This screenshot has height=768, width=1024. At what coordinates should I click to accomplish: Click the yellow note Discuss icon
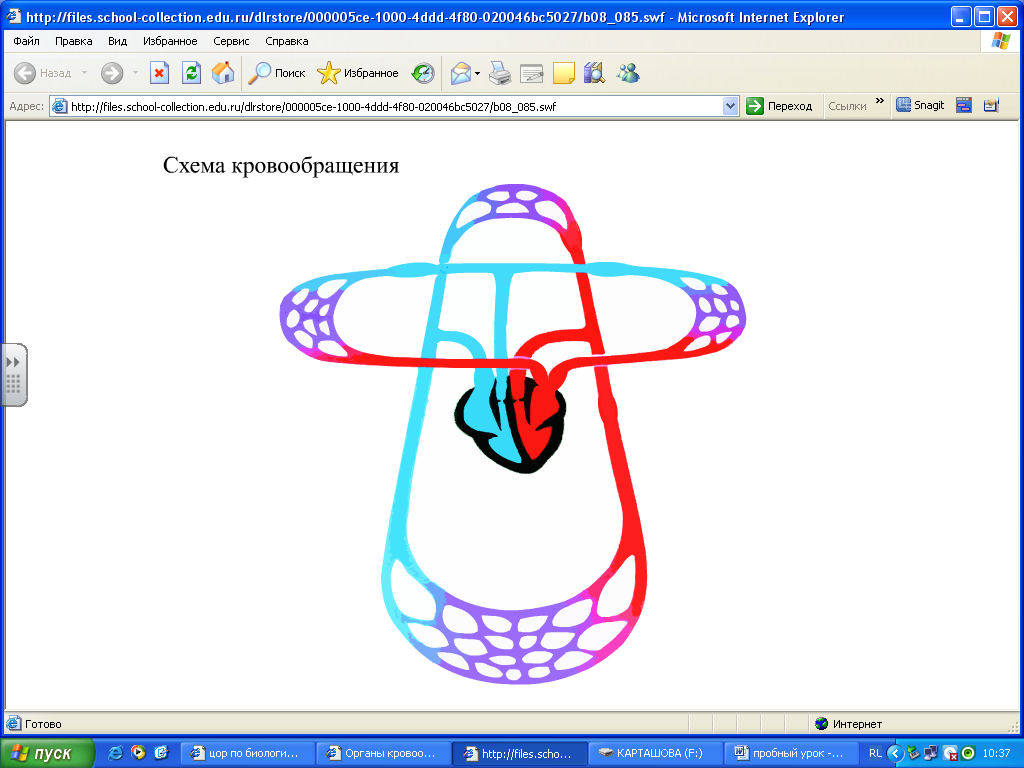click(564, 73)
